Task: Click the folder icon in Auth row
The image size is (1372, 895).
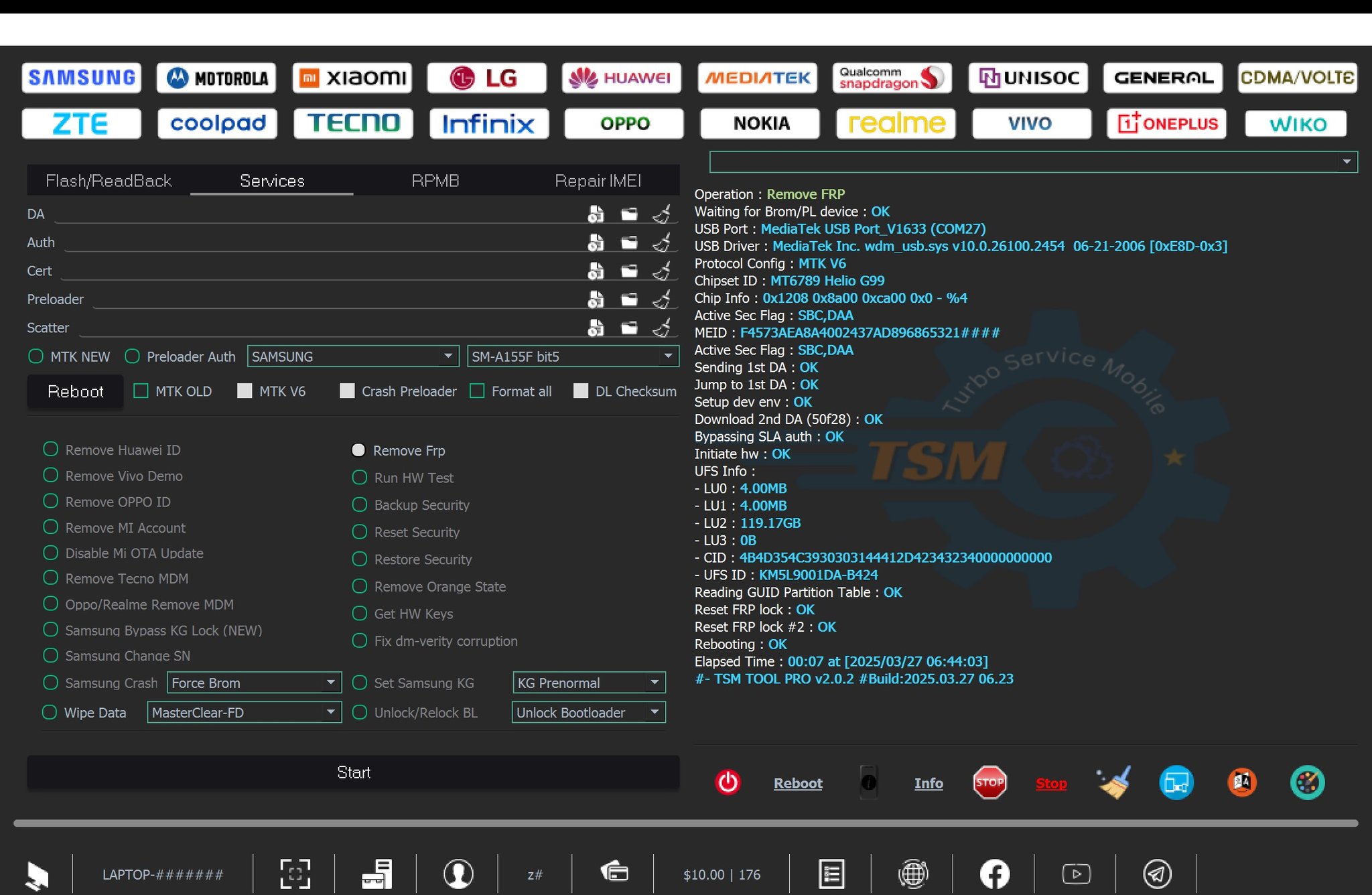Action: [x=629, y=243]
